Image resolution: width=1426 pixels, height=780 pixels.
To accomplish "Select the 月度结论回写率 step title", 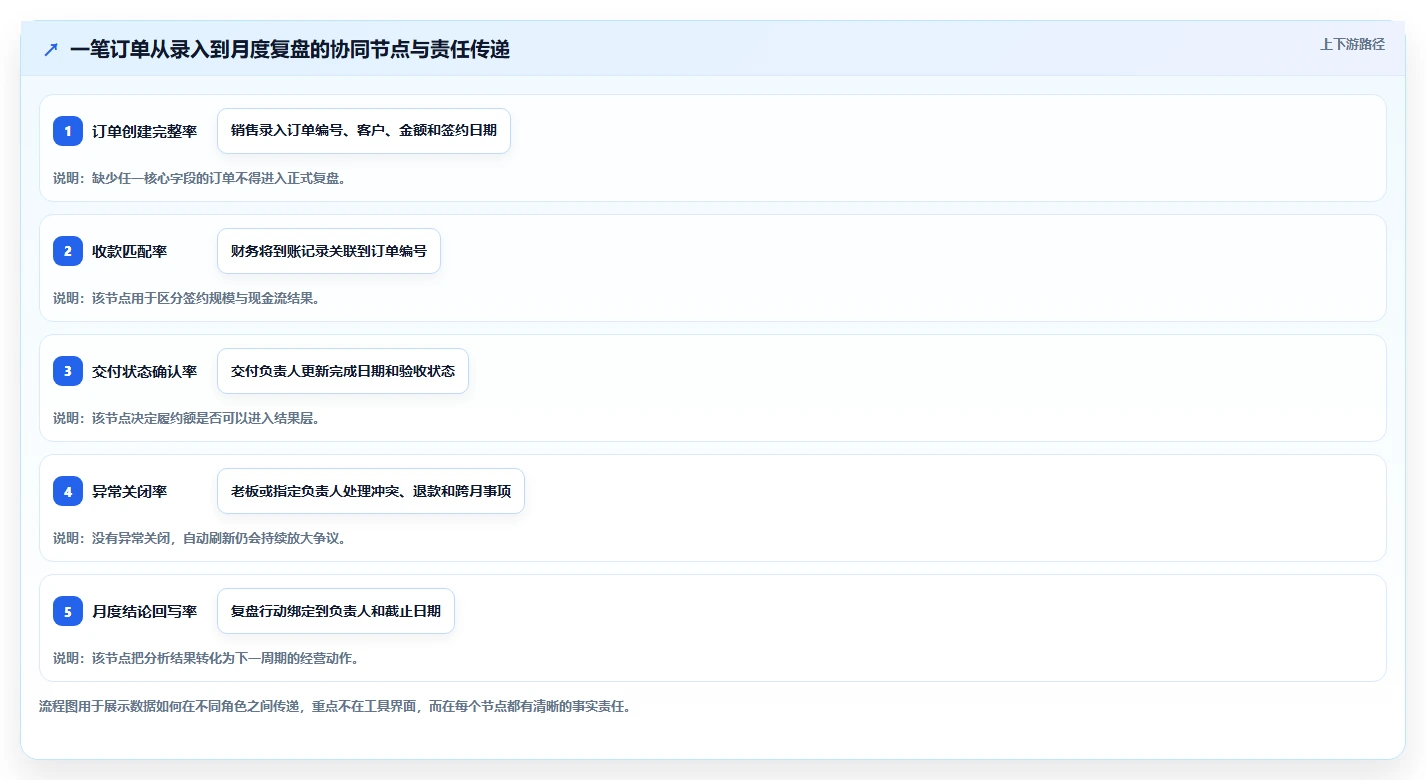I will 145,611.
